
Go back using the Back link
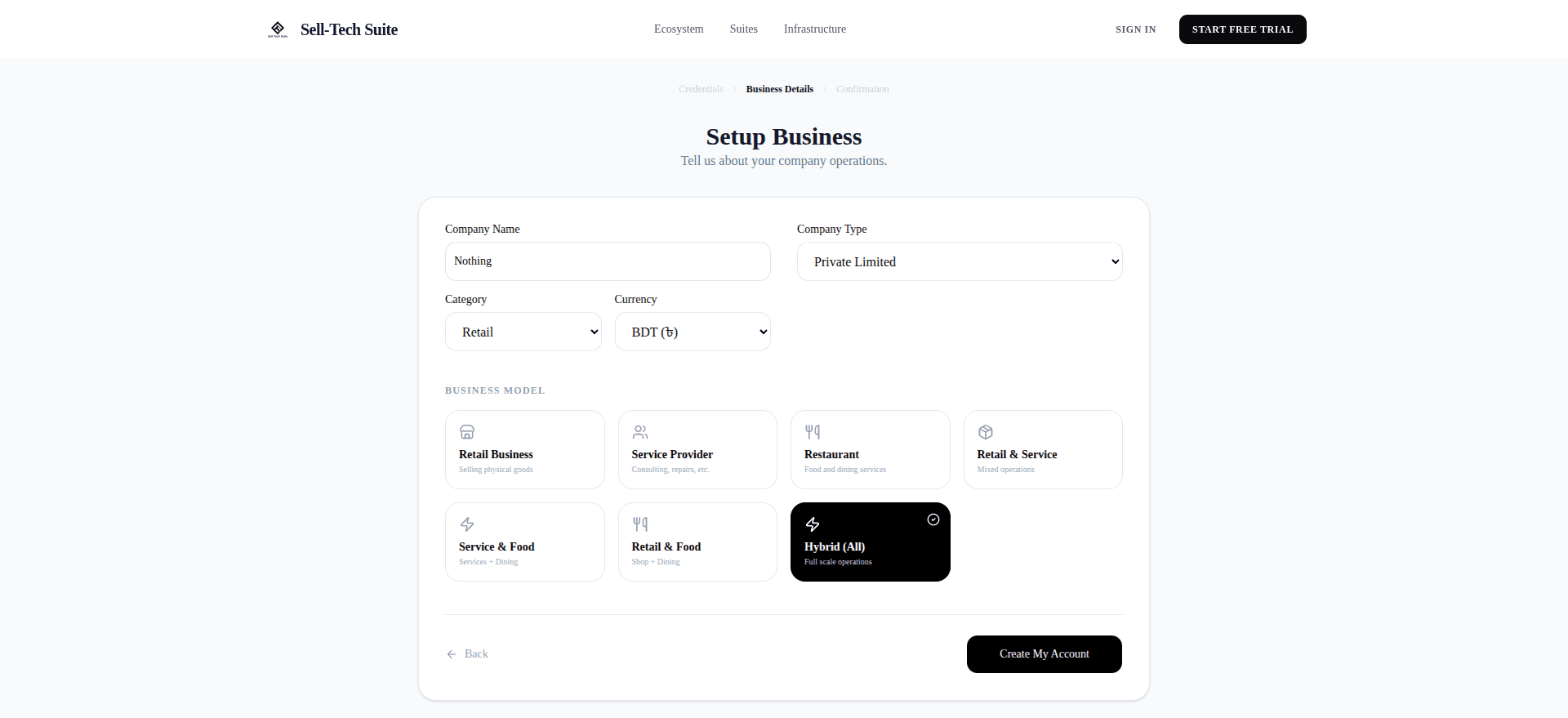[x=467, y=654]
